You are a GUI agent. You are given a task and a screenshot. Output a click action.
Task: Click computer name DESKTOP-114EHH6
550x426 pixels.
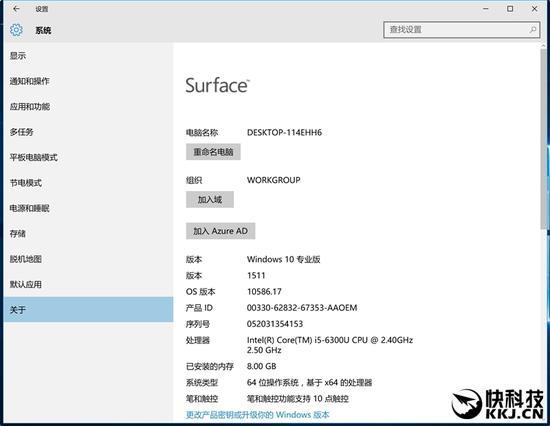pos(284,132)
